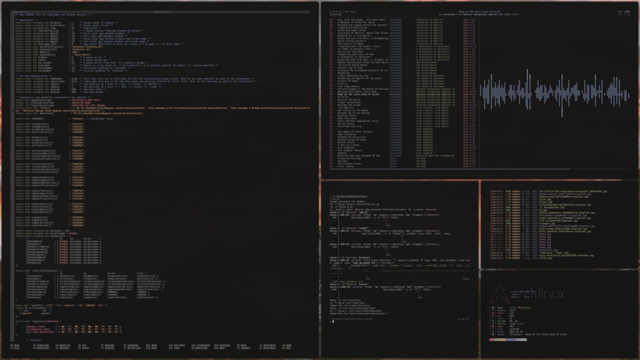Select track Every Orifice Yawning Her Price
640x360 pixels.
(358, 121)
